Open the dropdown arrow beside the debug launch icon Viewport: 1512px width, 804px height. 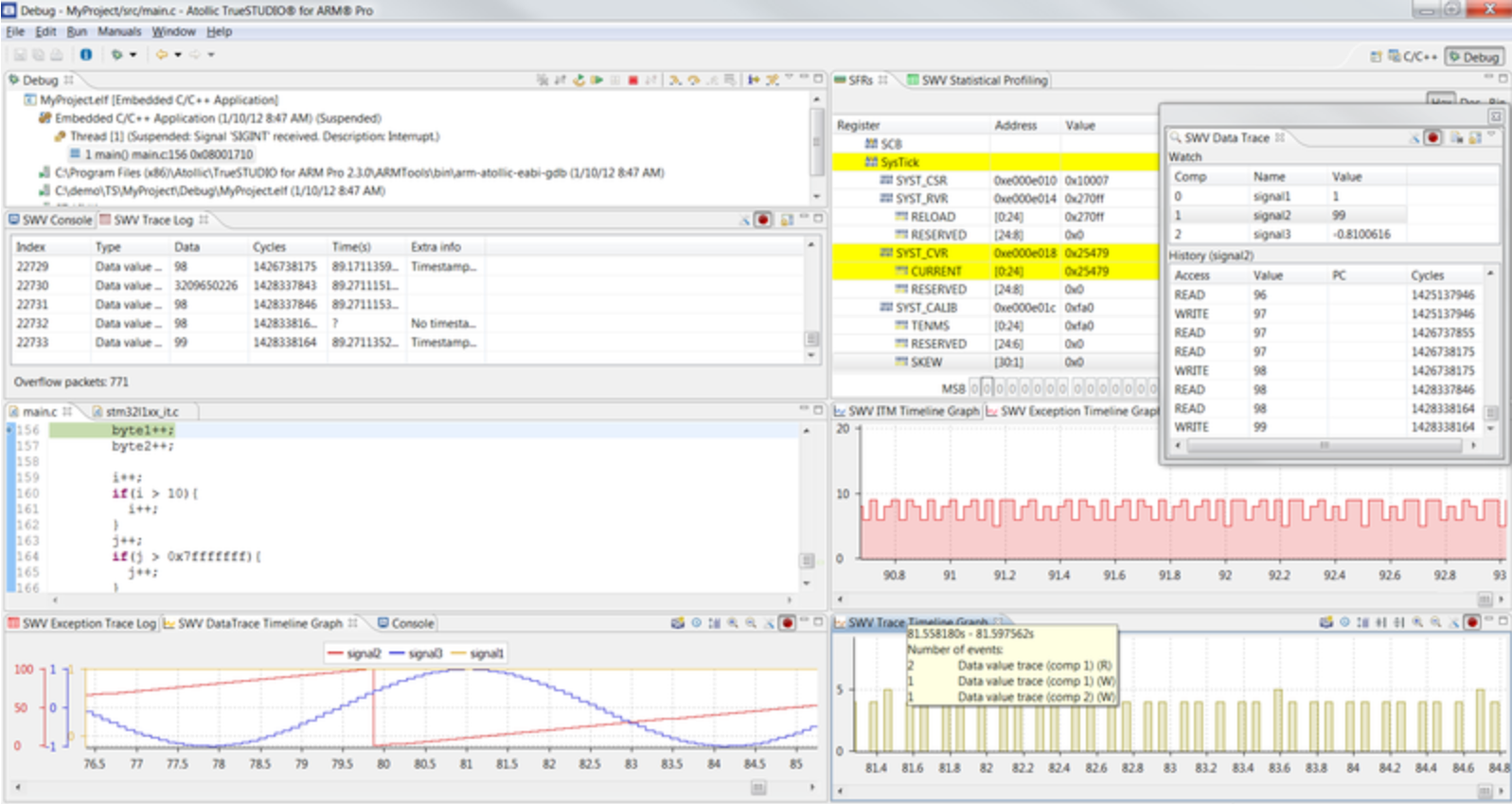(x=133, y=55)
